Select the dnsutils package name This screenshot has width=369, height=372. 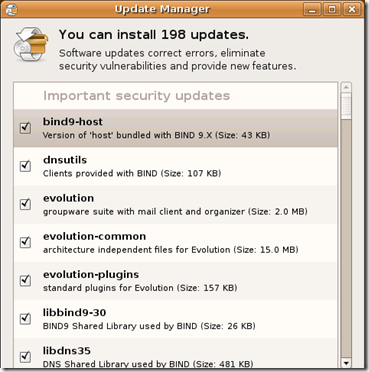pyautogui.click(x=65, y=160)
